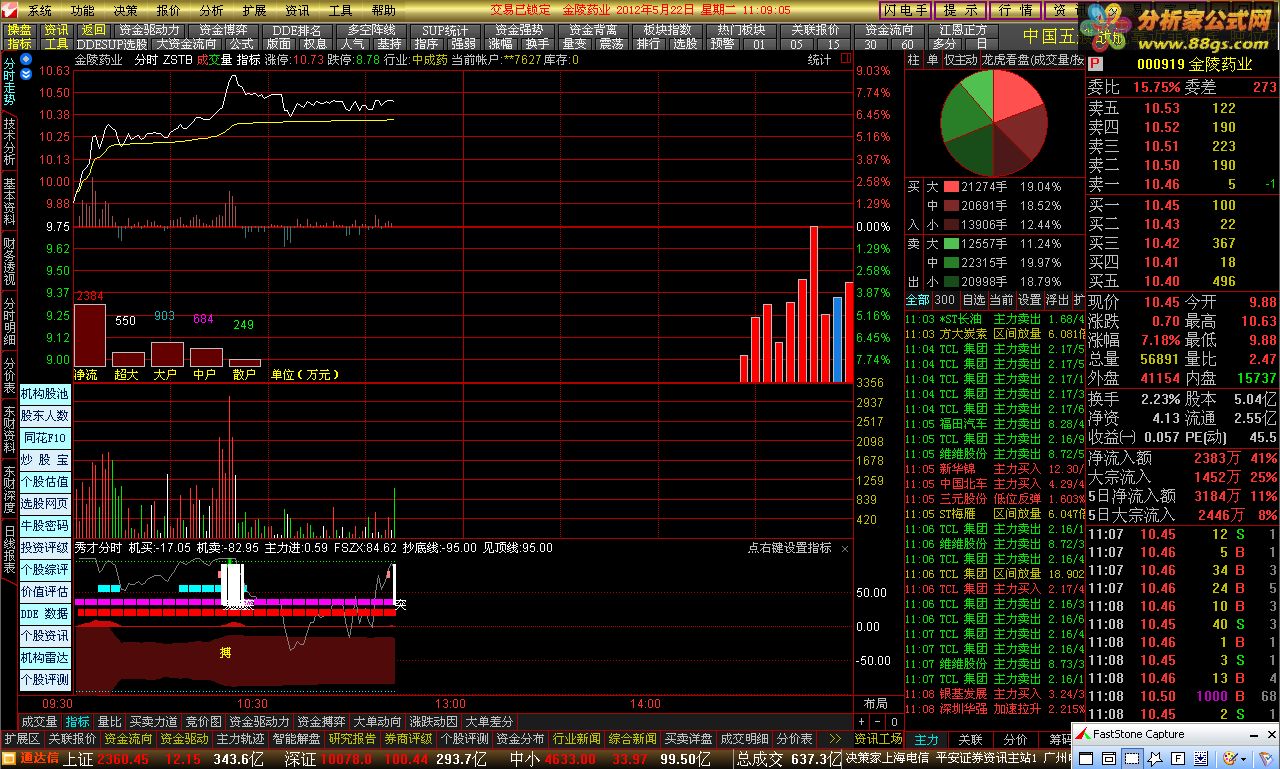
Task: Click first FastStone Capture toolbar icon
Action: [1085, 758]
